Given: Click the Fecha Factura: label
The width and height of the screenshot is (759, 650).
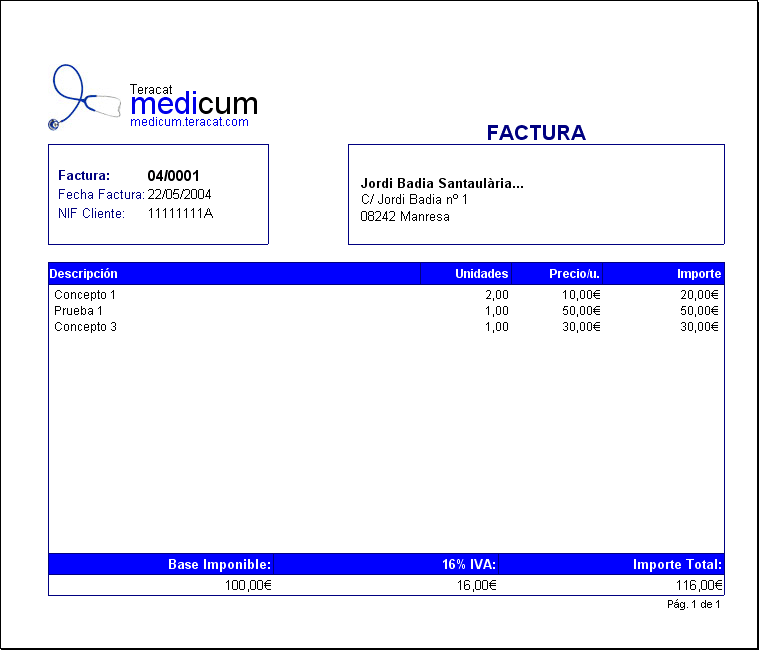Looking at the screenshot, I should click(x=101, y=195).
